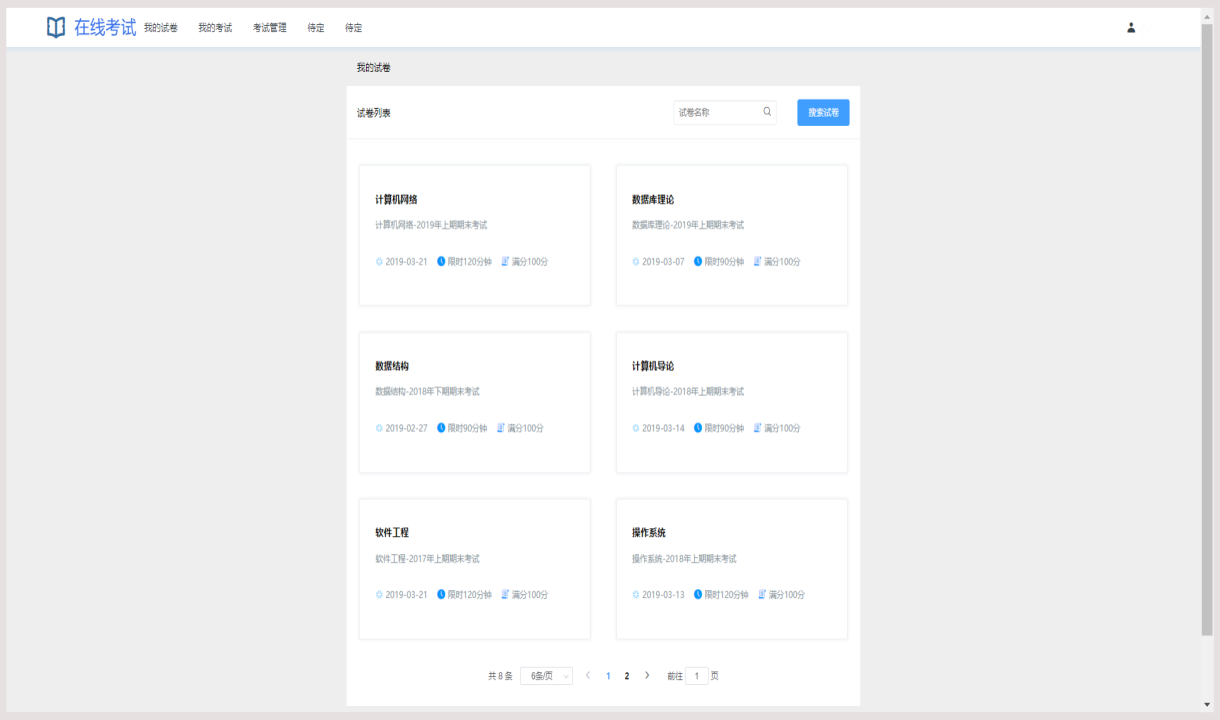The image size is (1220, 720).
Task: Click 满分100分 on 操作系统 card
Action: pos(786,595)
